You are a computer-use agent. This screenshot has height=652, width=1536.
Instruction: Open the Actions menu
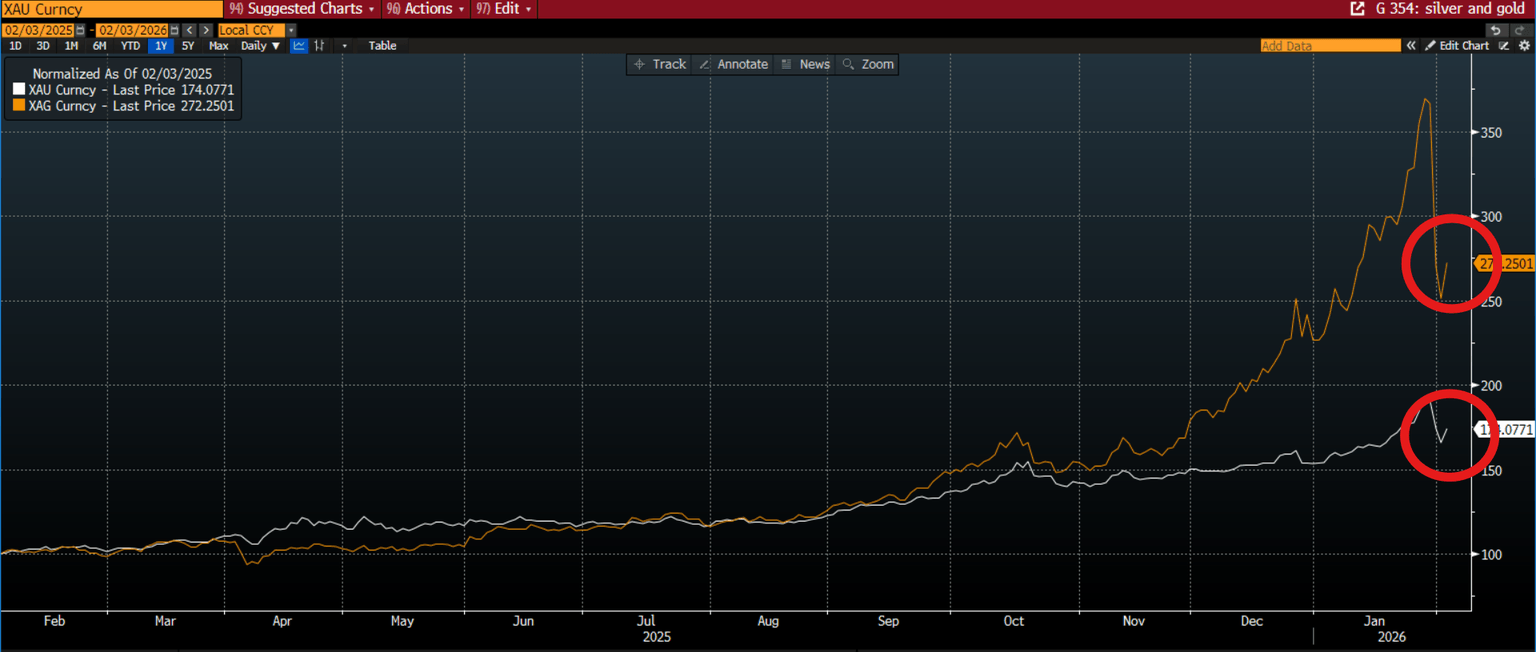coord(425,8)
